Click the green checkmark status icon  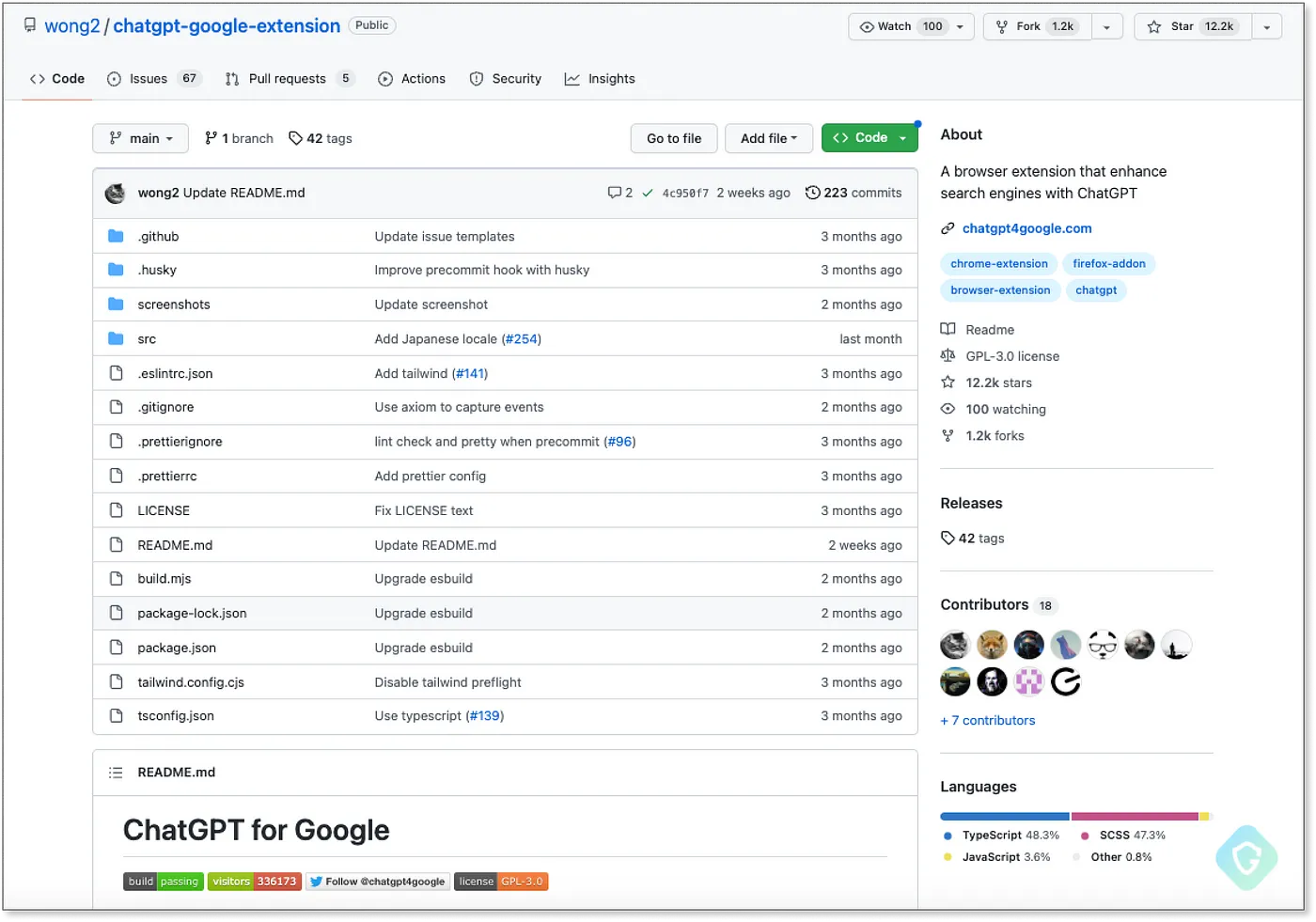648,193
